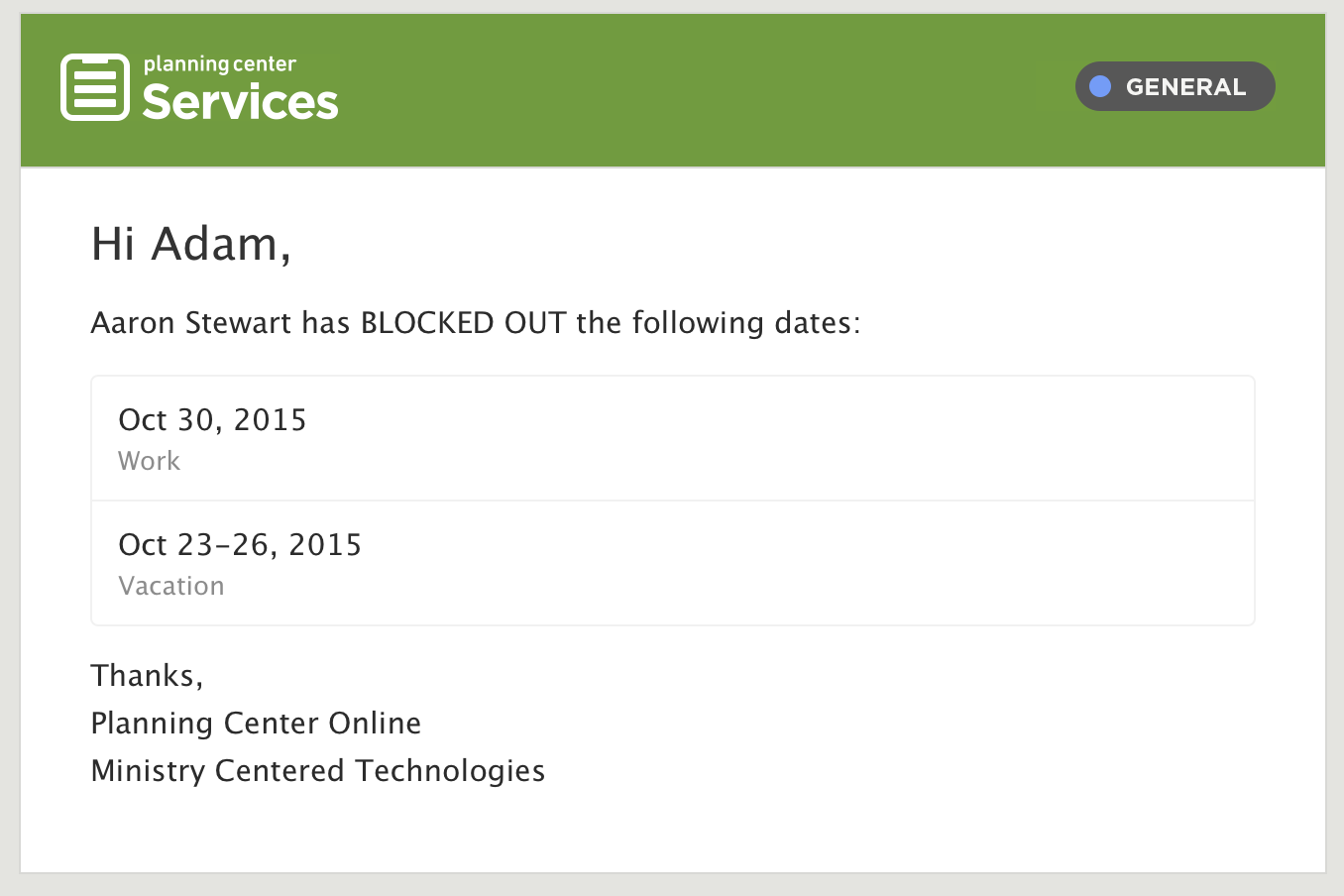The image size is (1344, 896).
Task: Click the blue dot in GENERAL badge
Action: pos(1100,86)
